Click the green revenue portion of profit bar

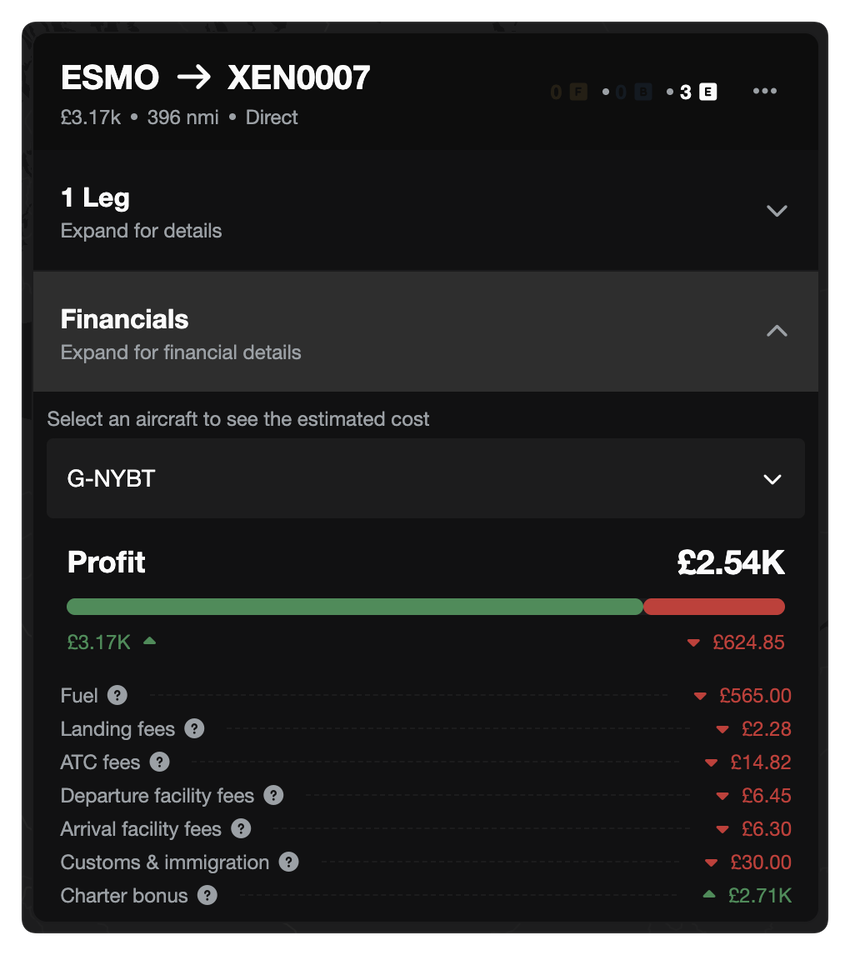pos(354,606)
